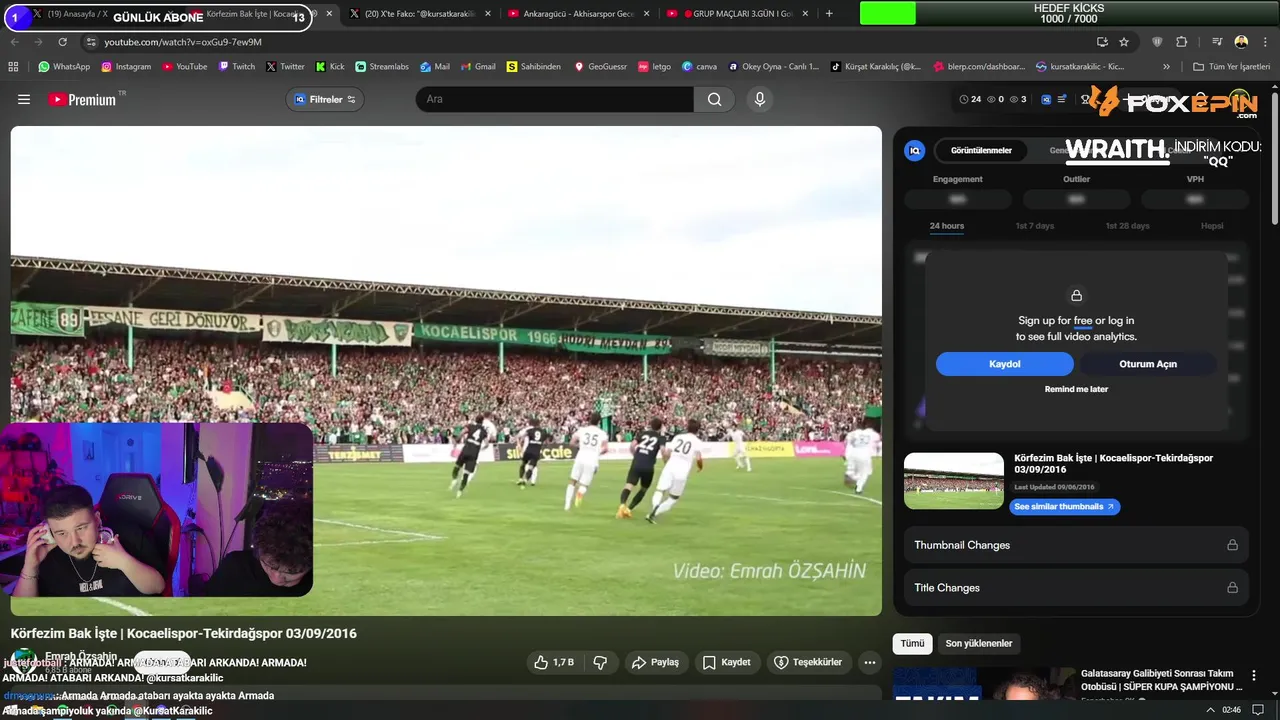Start voice search with the microphone icon

click(x=760, y=99)
